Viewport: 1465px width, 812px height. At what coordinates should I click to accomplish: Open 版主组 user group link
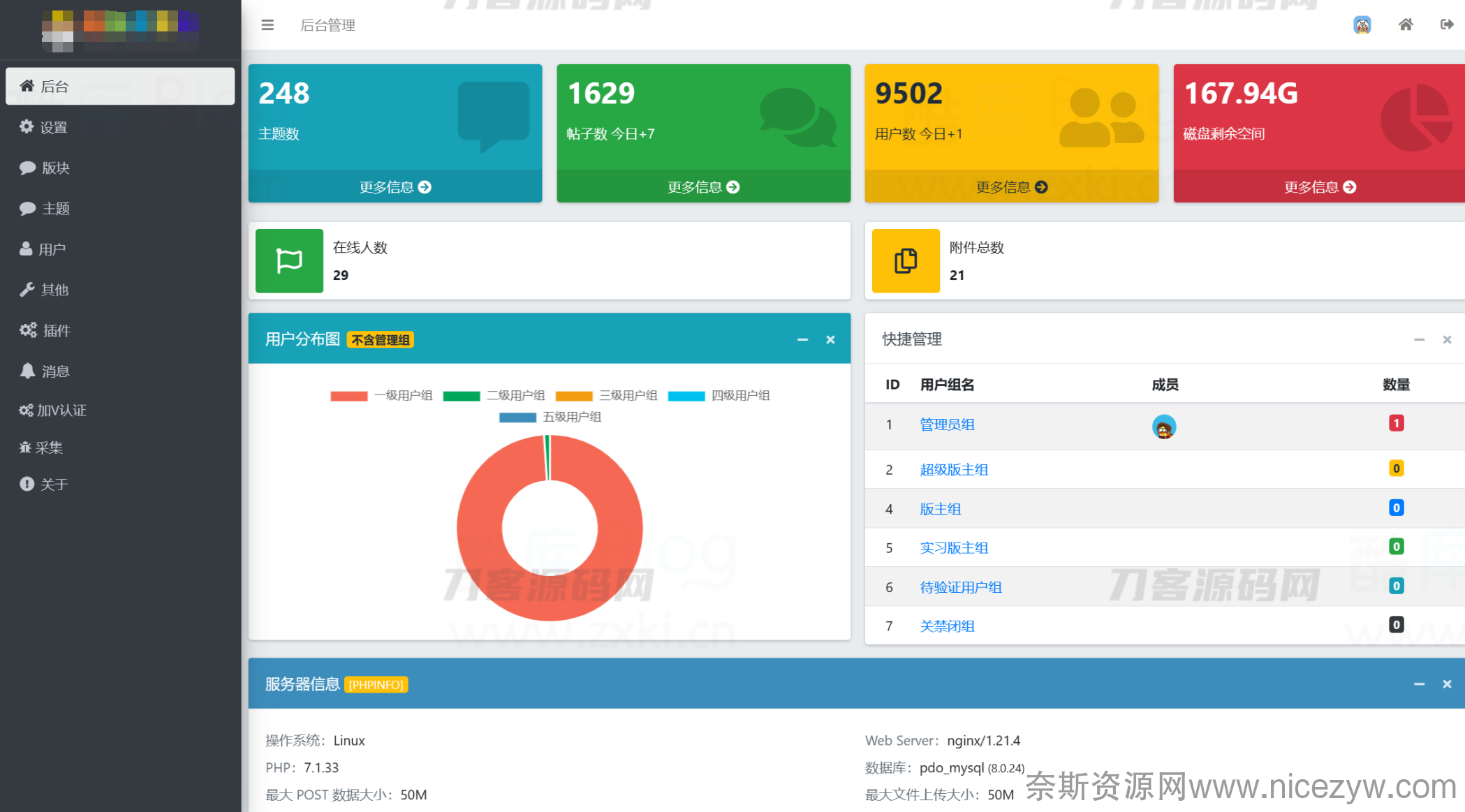click(940, 509)
